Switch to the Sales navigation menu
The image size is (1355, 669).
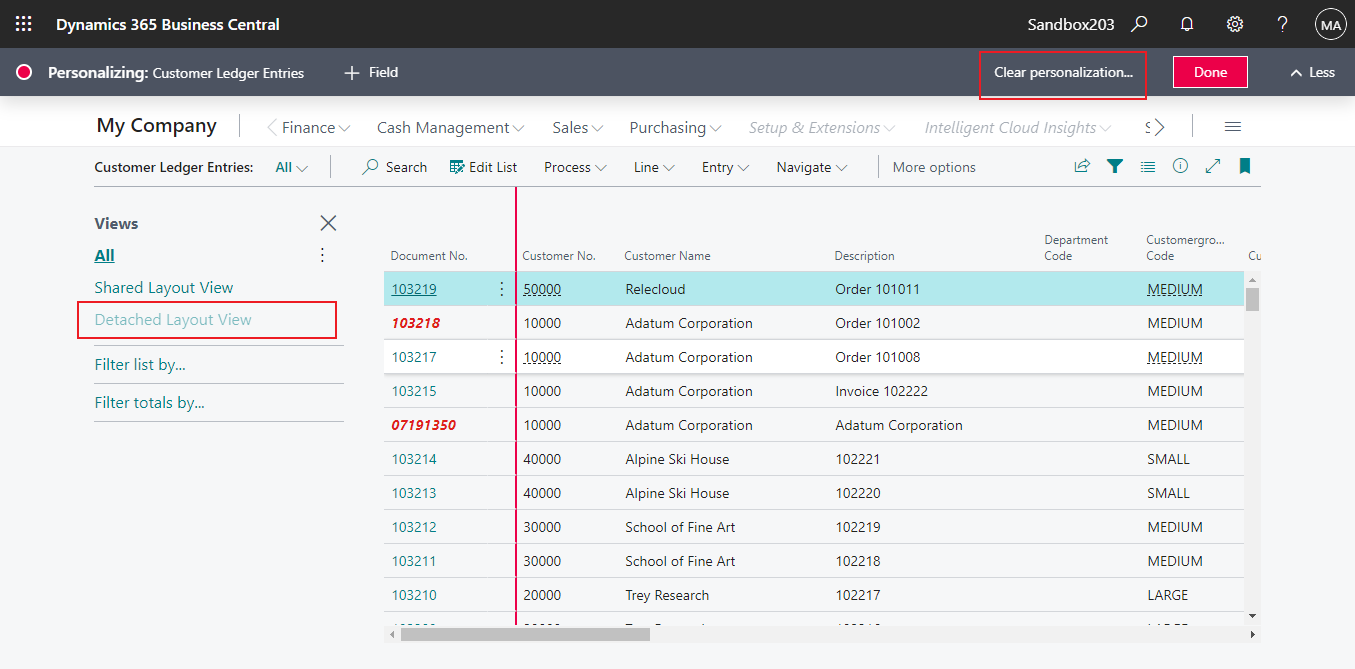coord(577,127)
